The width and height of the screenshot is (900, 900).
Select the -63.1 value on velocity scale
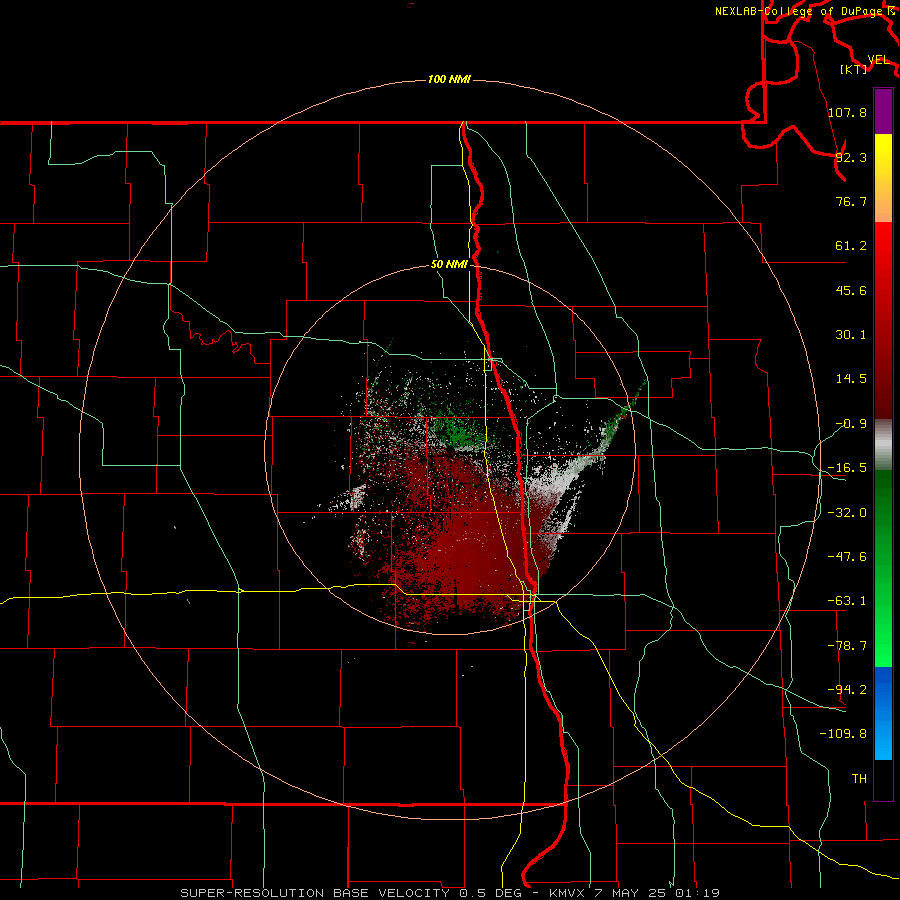pos(847,601)
